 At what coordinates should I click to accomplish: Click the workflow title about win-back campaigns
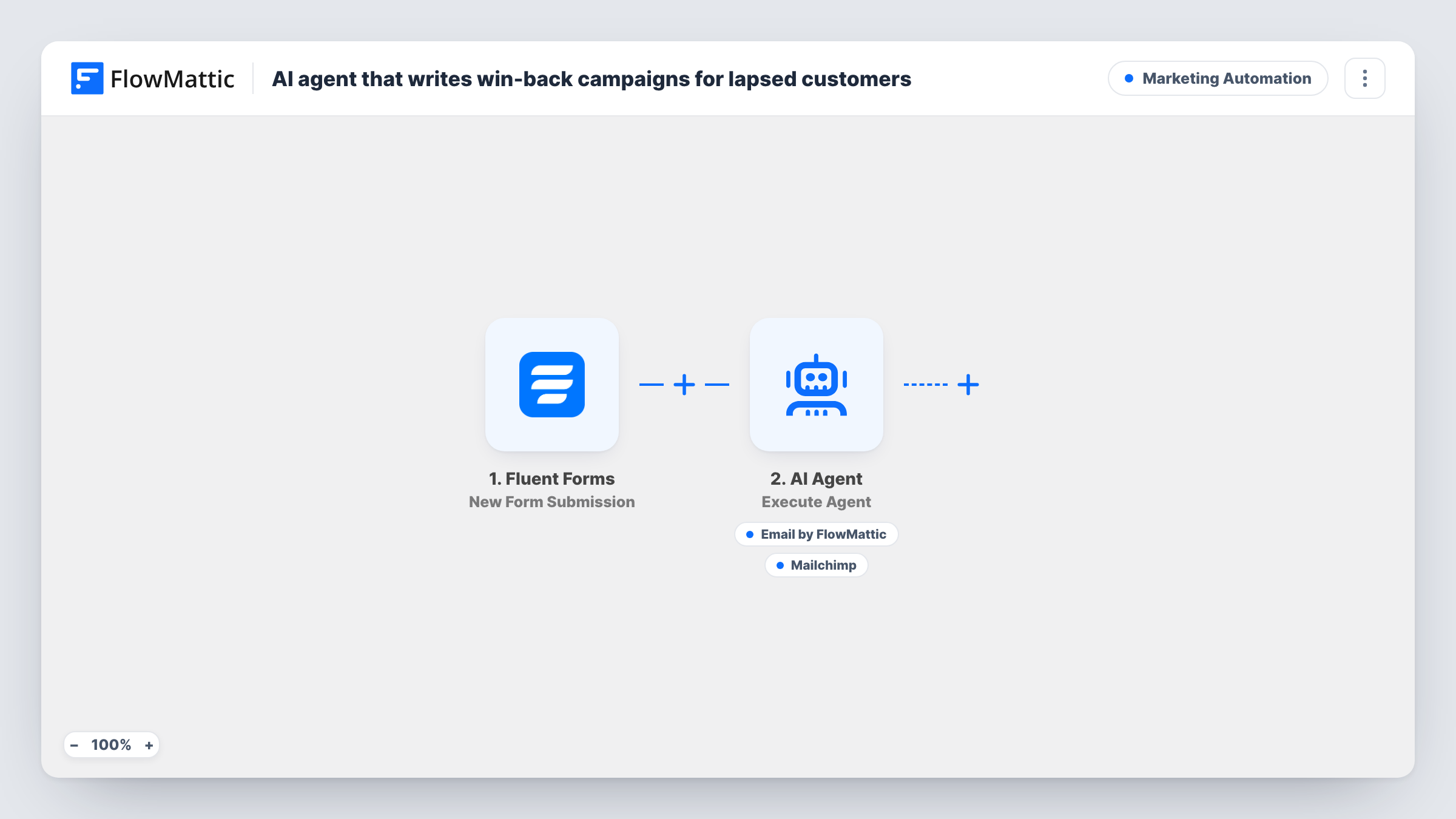[x=591, y=79]
